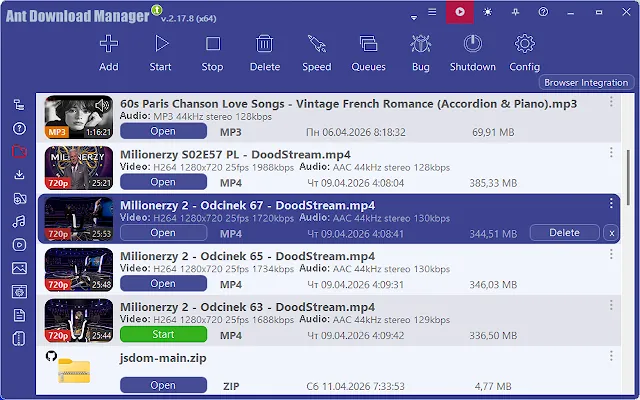The height and width of the screenshot is (400, 640).
Task: Select the music note sidebar icon
Action: click(x=19, y=221)
